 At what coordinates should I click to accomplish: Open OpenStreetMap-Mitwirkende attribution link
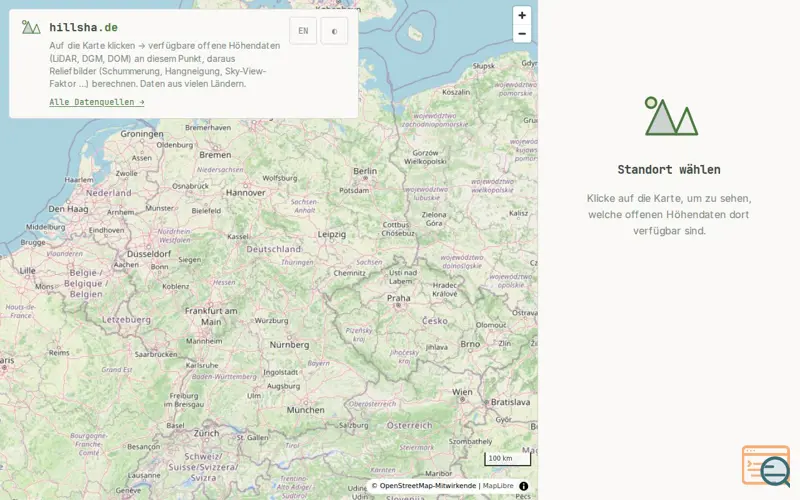428,486
